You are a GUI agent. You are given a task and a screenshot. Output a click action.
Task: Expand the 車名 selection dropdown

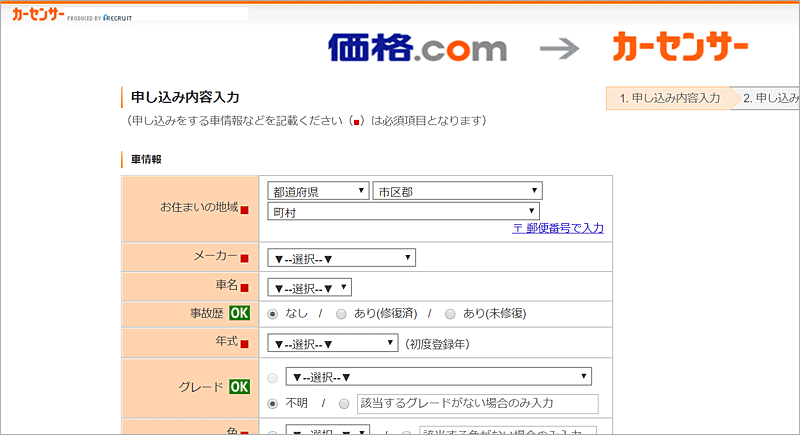[x=310, y=288]
